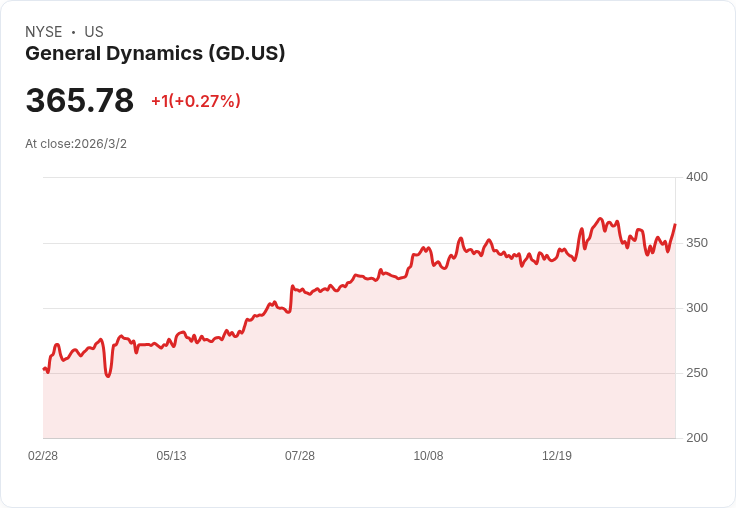Image resolution: width=736 pixels, height=508 pixels.
Task: Click the At close date text
Action: tap(76, 144)
